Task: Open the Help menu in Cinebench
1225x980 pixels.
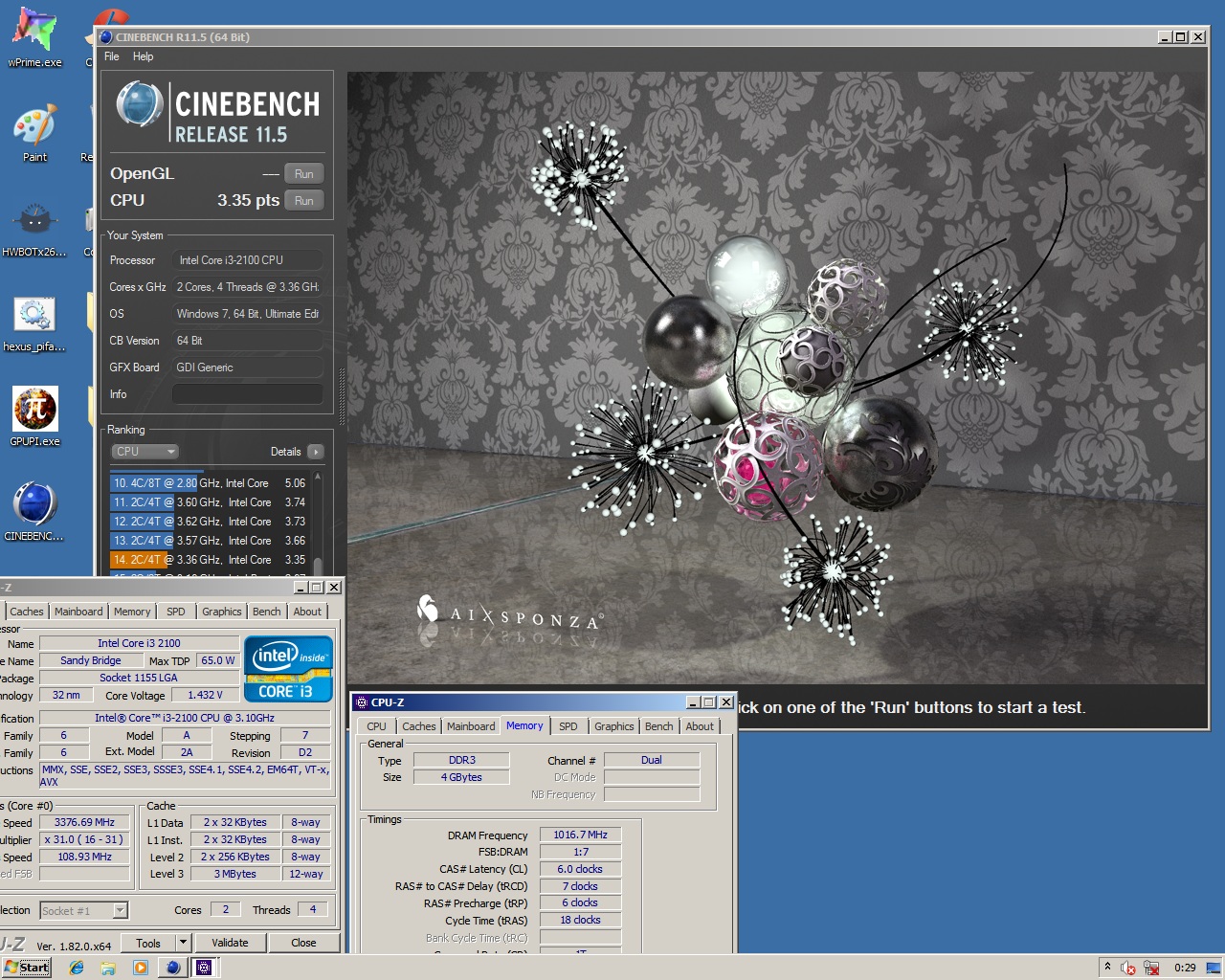Action: [143, 56]
